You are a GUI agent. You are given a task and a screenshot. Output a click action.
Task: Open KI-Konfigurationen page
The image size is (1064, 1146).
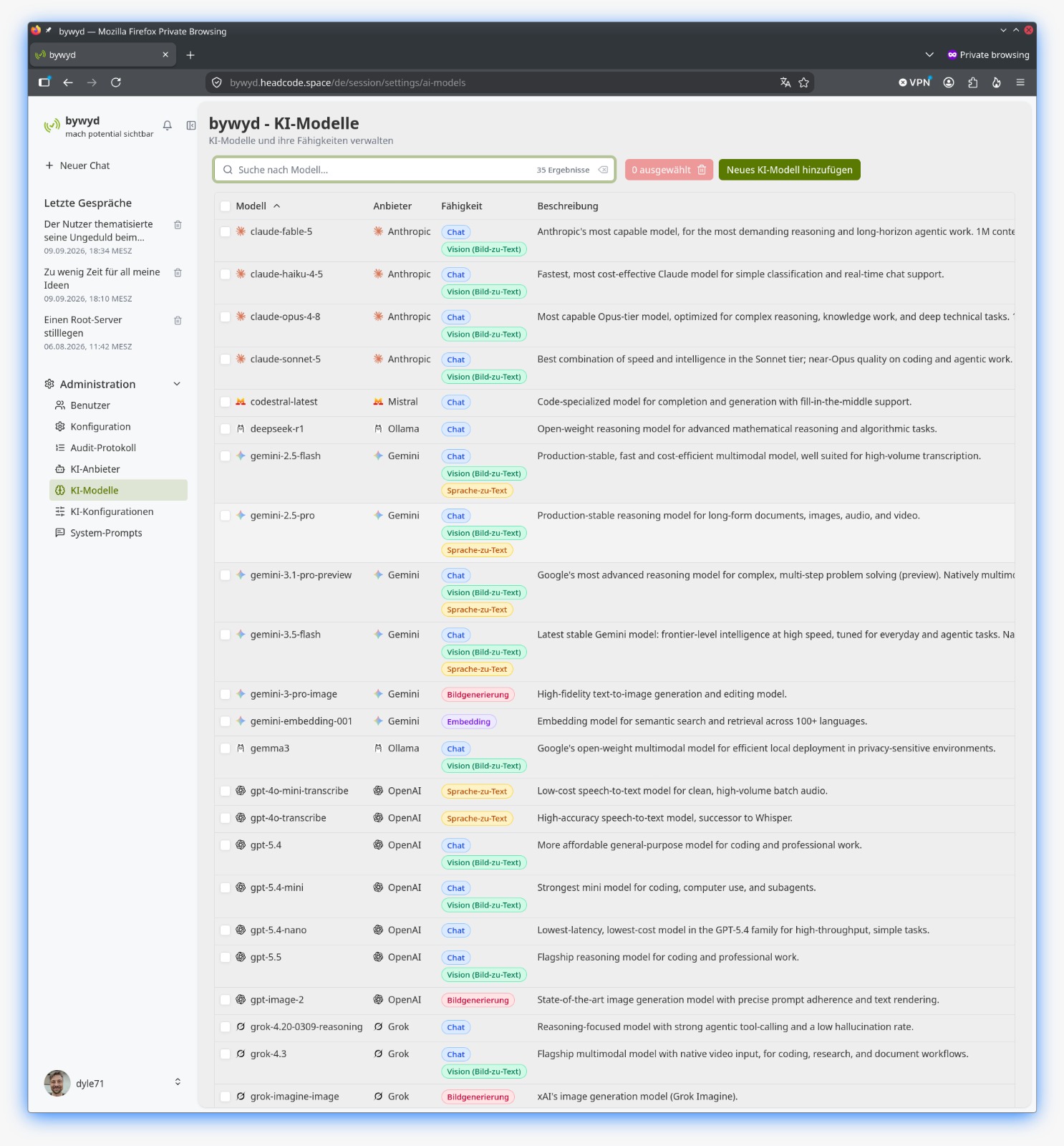(x=118, y=511)
